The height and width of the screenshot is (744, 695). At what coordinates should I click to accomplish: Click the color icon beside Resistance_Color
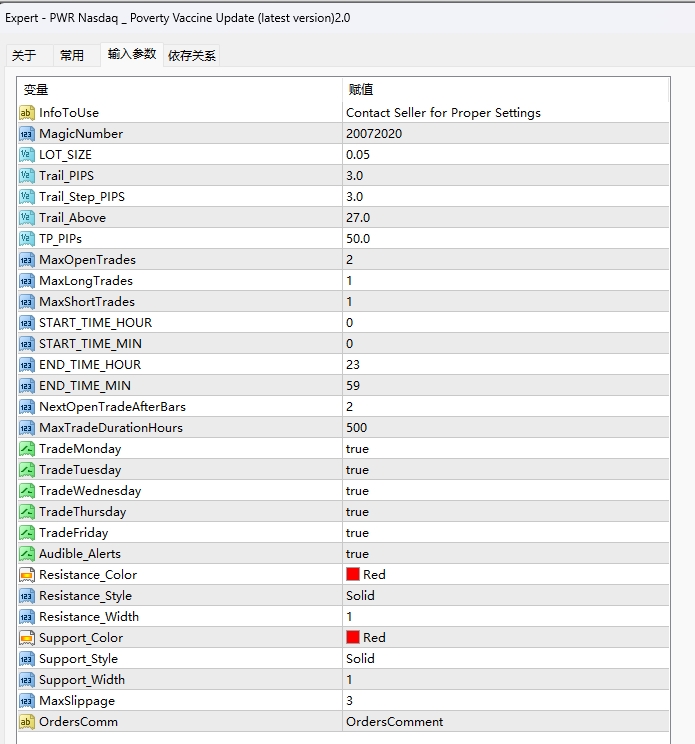click(27, 575)
